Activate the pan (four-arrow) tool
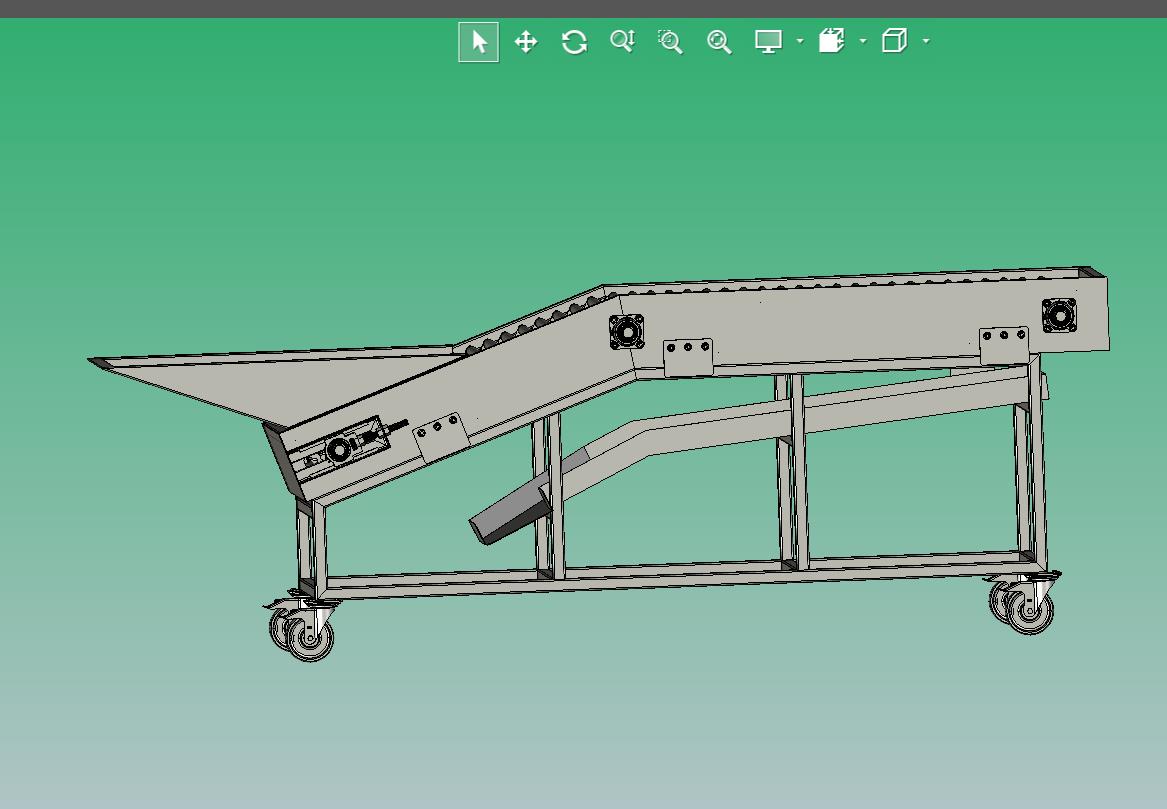1167x809 pixels. pyautogui.click(x=526, y=42)
